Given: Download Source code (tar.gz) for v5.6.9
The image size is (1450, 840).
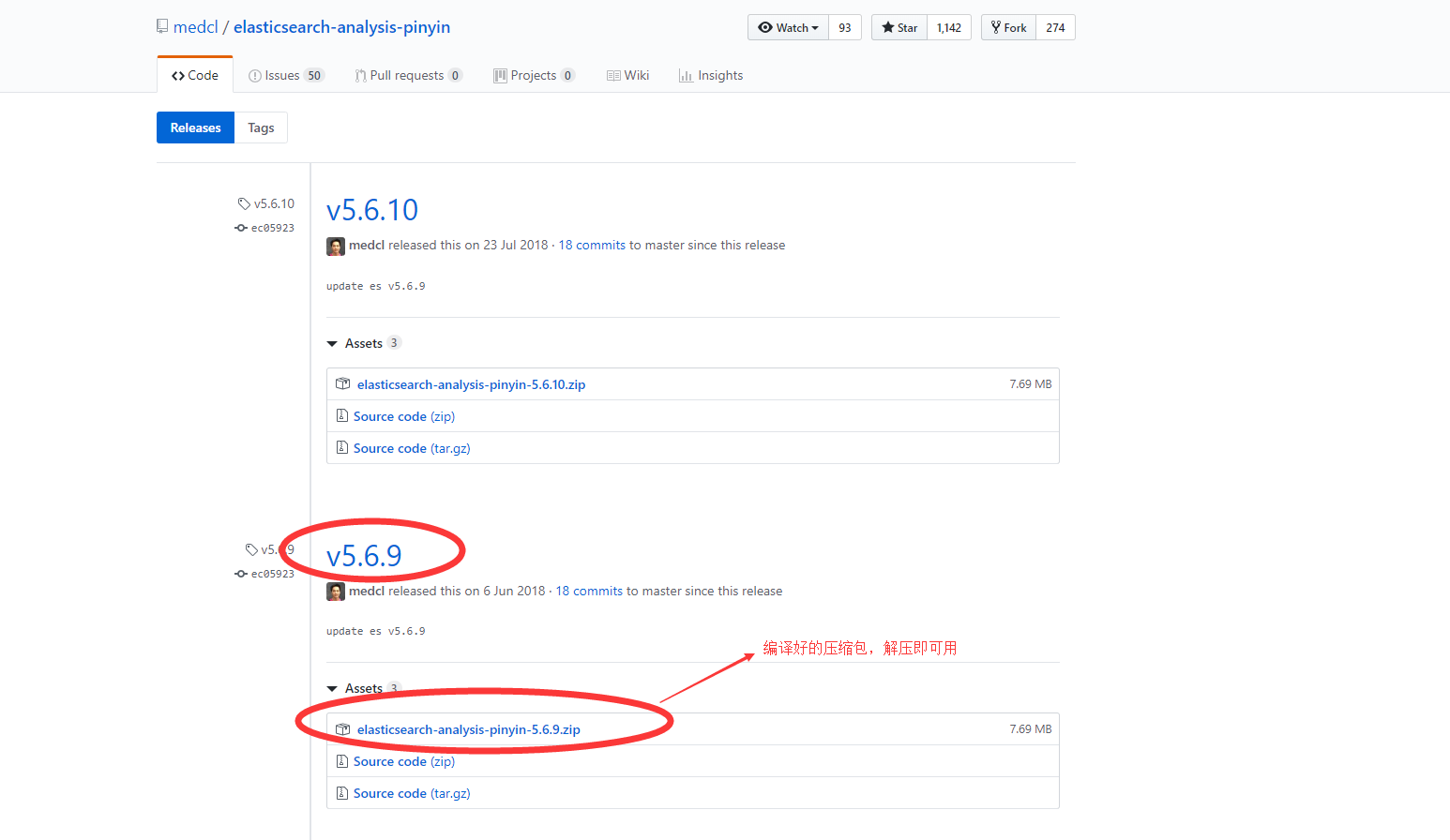Looking at the screenshot, I should pyautogui.click(x=412, y=793).
